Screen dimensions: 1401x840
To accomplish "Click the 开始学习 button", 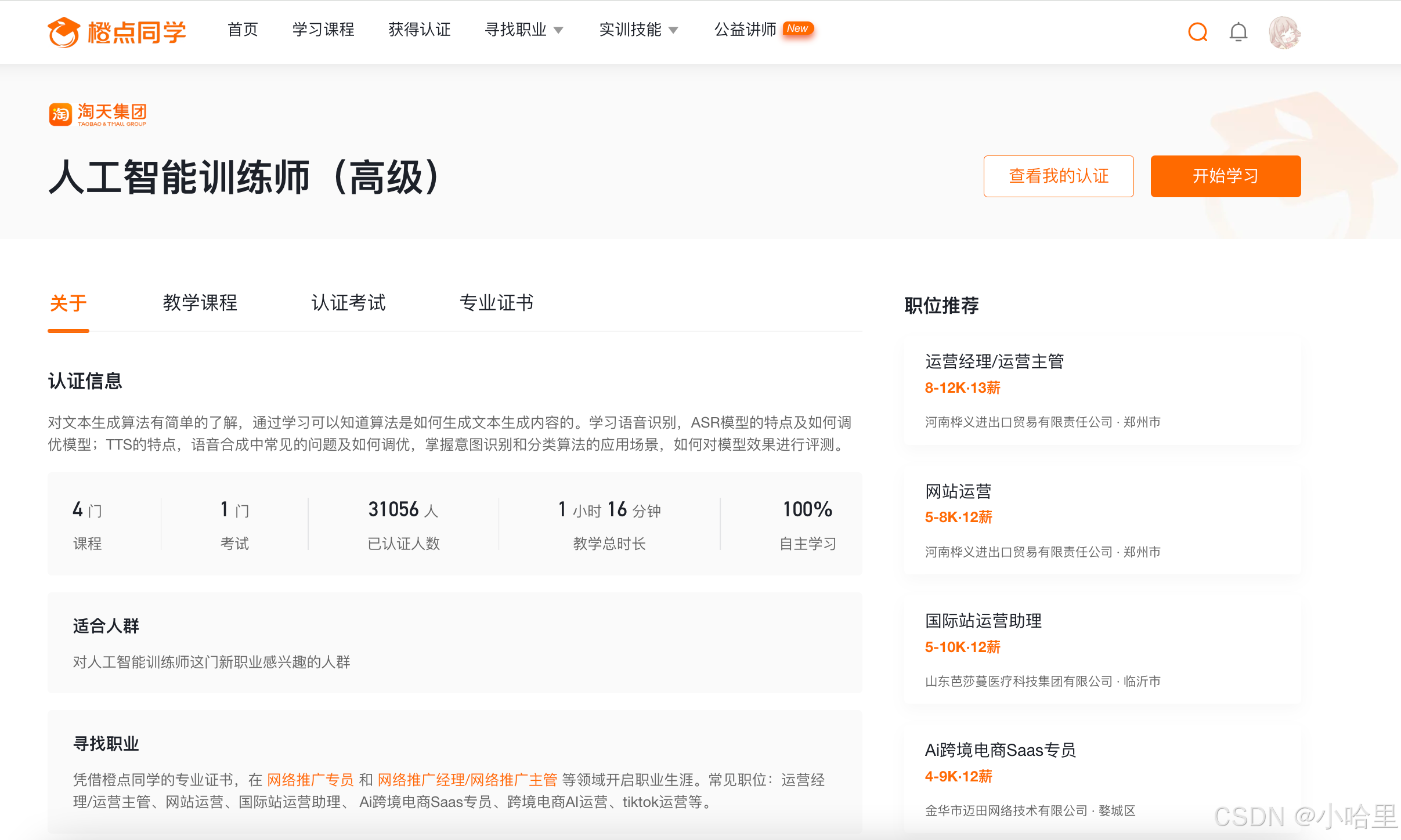I will (1225, 176).
